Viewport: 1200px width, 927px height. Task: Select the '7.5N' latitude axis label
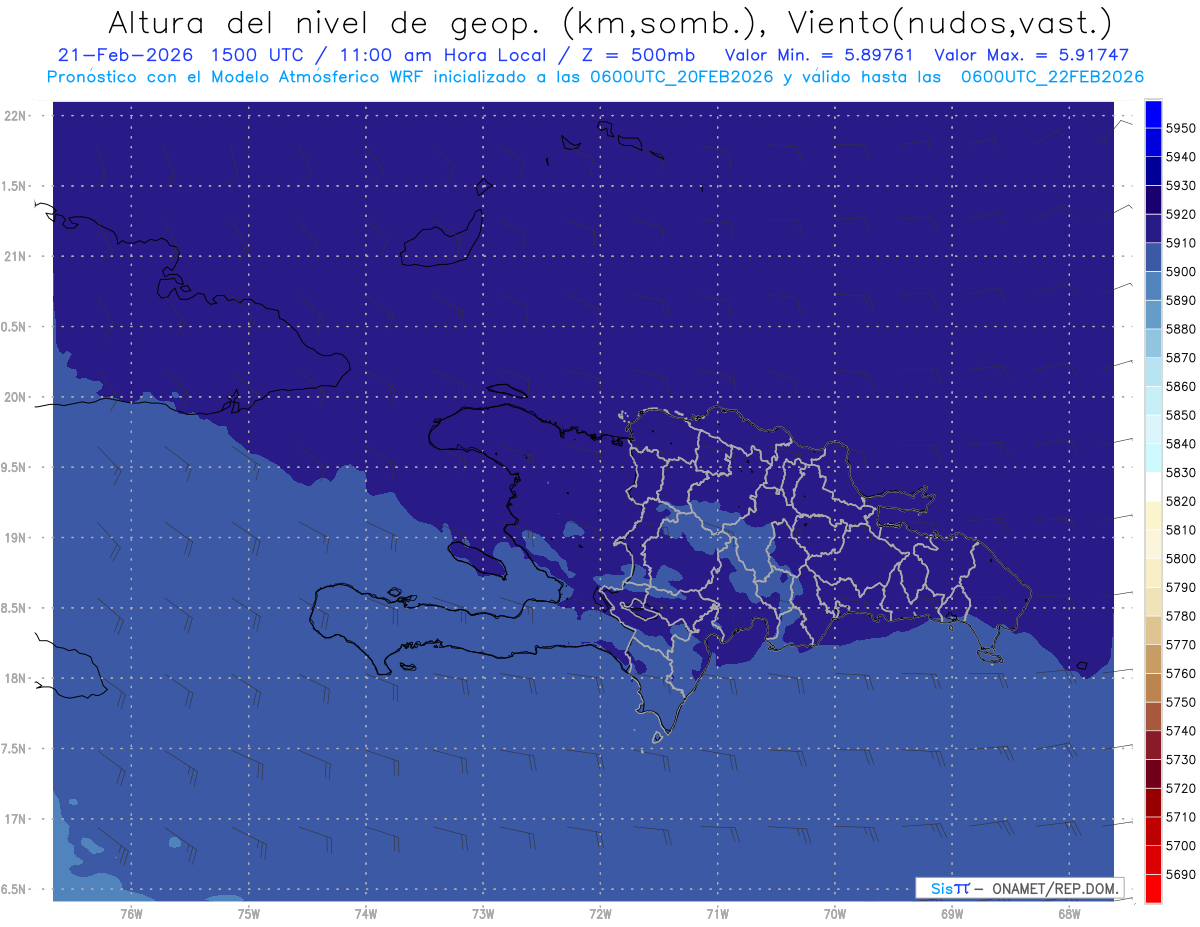click(15, 749)
